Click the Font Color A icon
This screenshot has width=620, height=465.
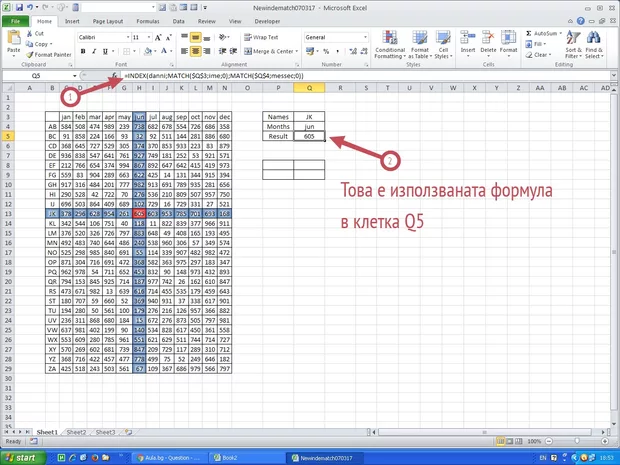coord(164,51)
